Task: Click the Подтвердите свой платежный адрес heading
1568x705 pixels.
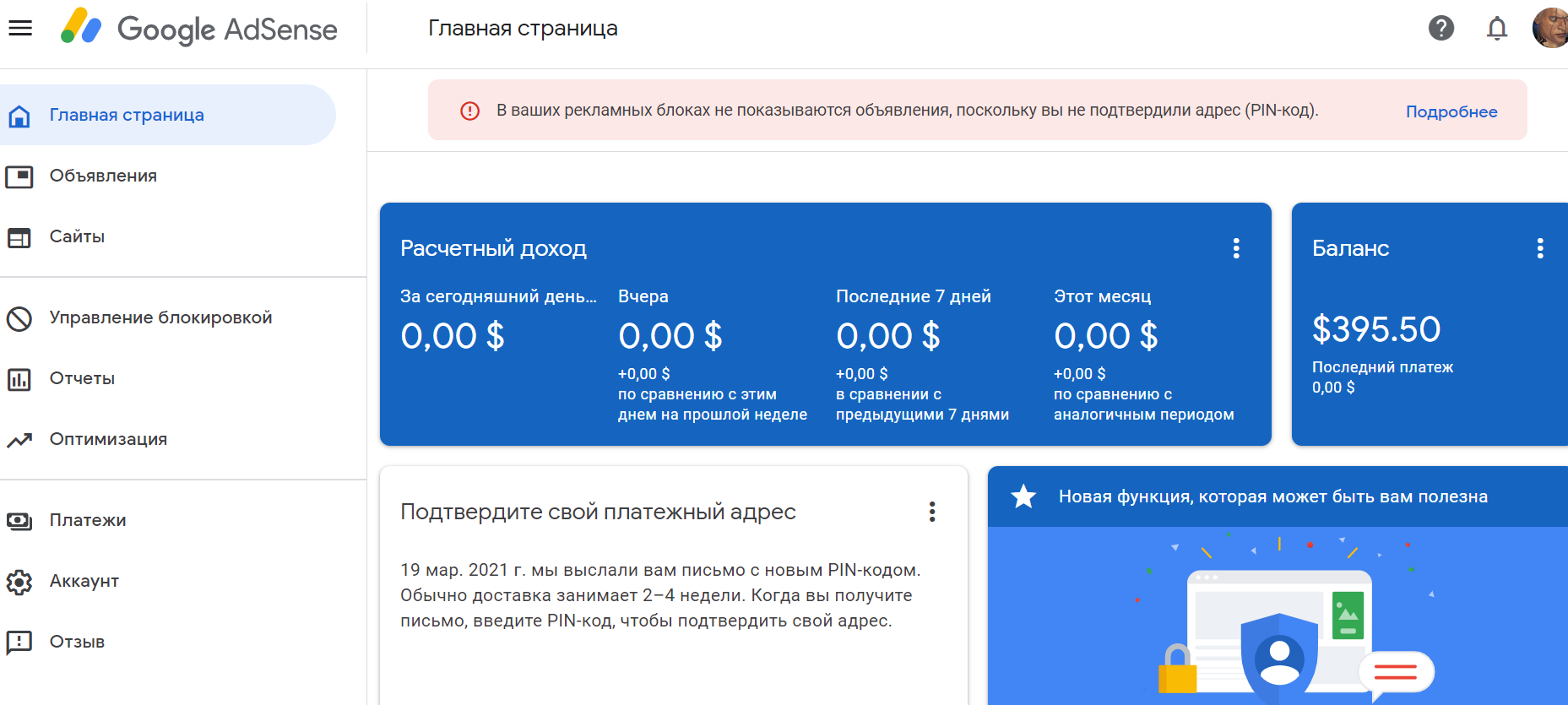Action: [598, 512]
